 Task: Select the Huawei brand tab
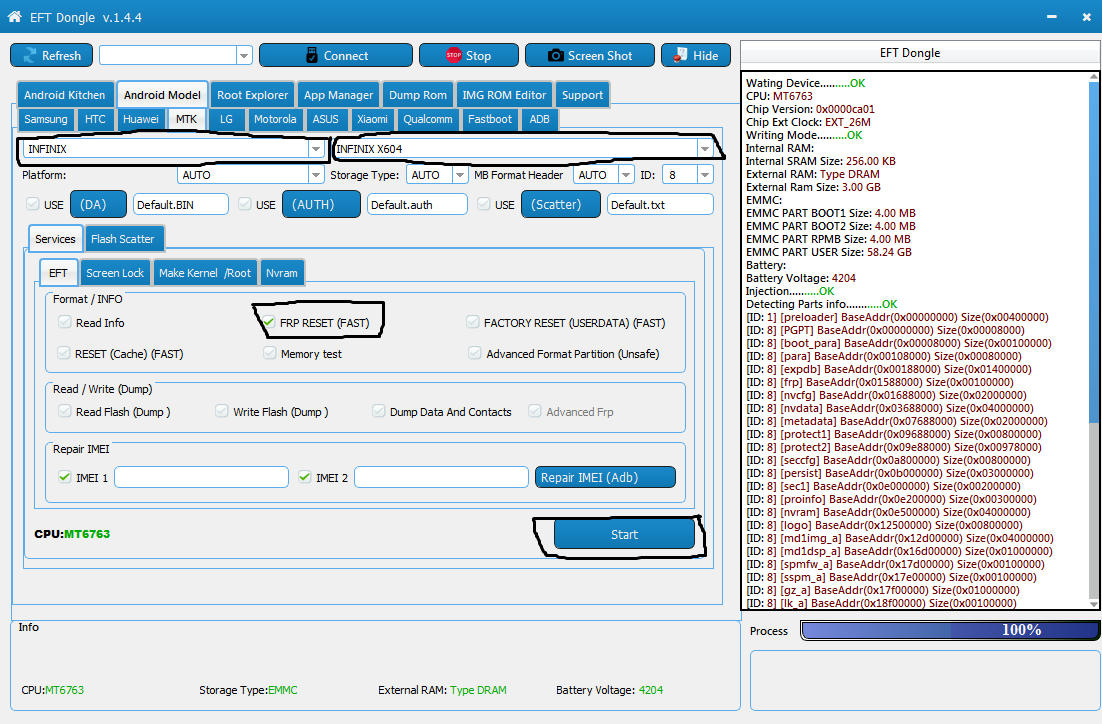(x=141, y=119)
